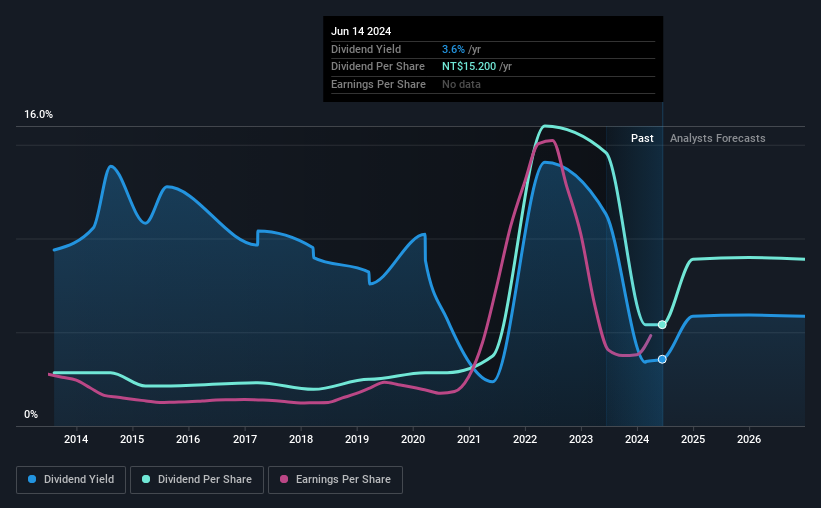The image size is (821, 508).
Task: Click the 0% y-axis label
Action: [x=31, y=415]
